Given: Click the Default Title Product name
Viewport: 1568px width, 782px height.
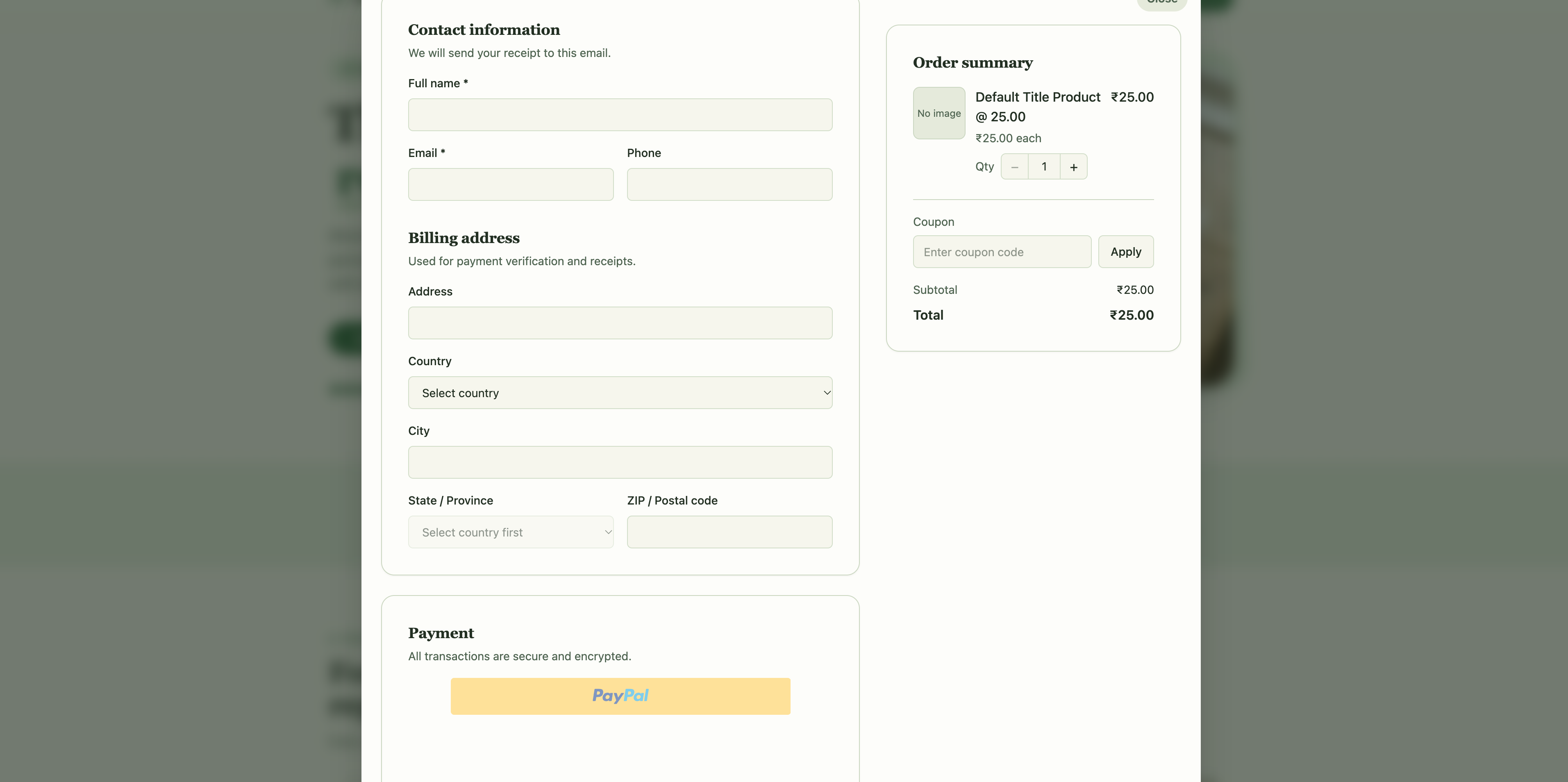Looking at the screenshot, I should point(1038,107).
